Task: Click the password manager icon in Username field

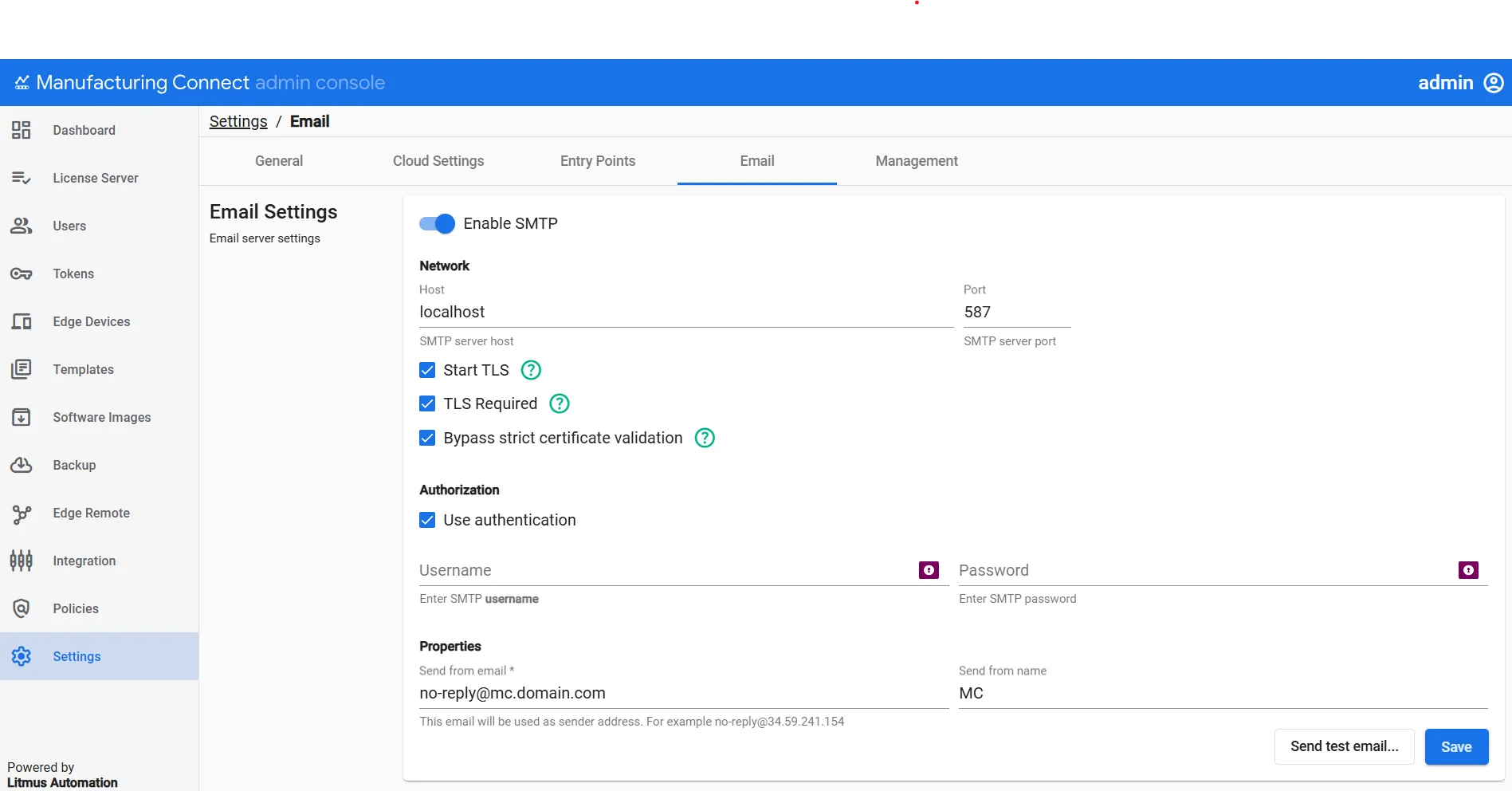Action: [x=929, y=570]
